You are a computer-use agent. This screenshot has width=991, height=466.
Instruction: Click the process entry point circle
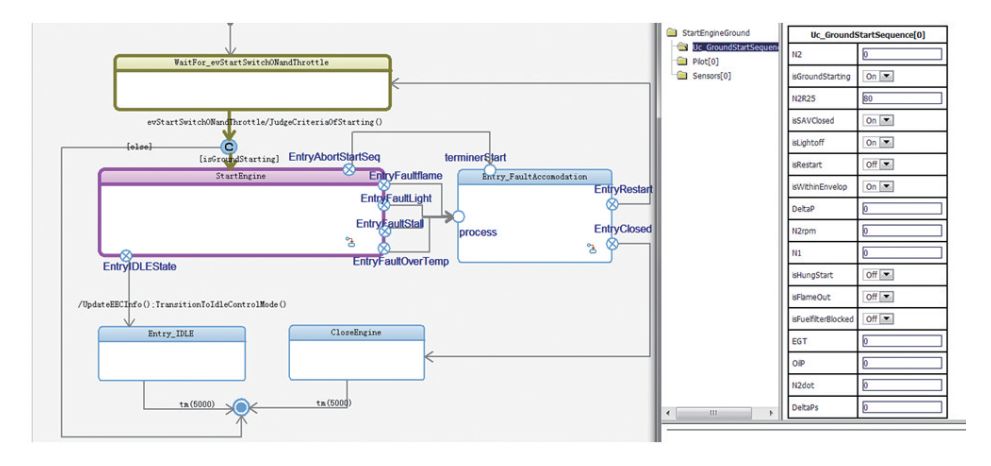pyautogui.click(x=459, y=217)
